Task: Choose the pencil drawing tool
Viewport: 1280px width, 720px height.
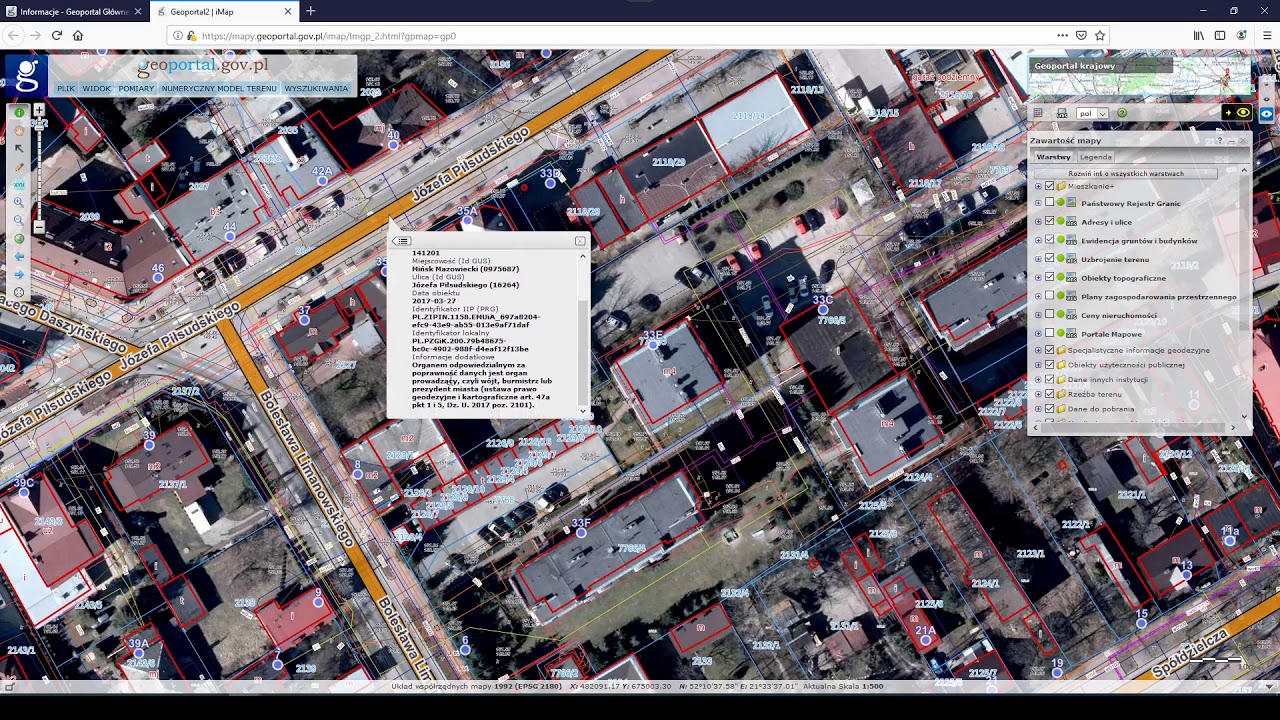Action: (19, 167)
